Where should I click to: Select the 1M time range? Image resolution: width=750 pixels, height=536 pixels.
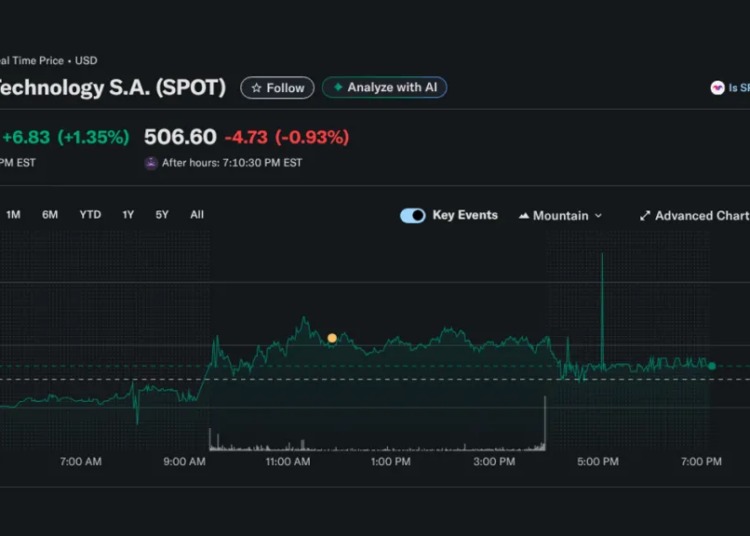[x=13, y=215]
